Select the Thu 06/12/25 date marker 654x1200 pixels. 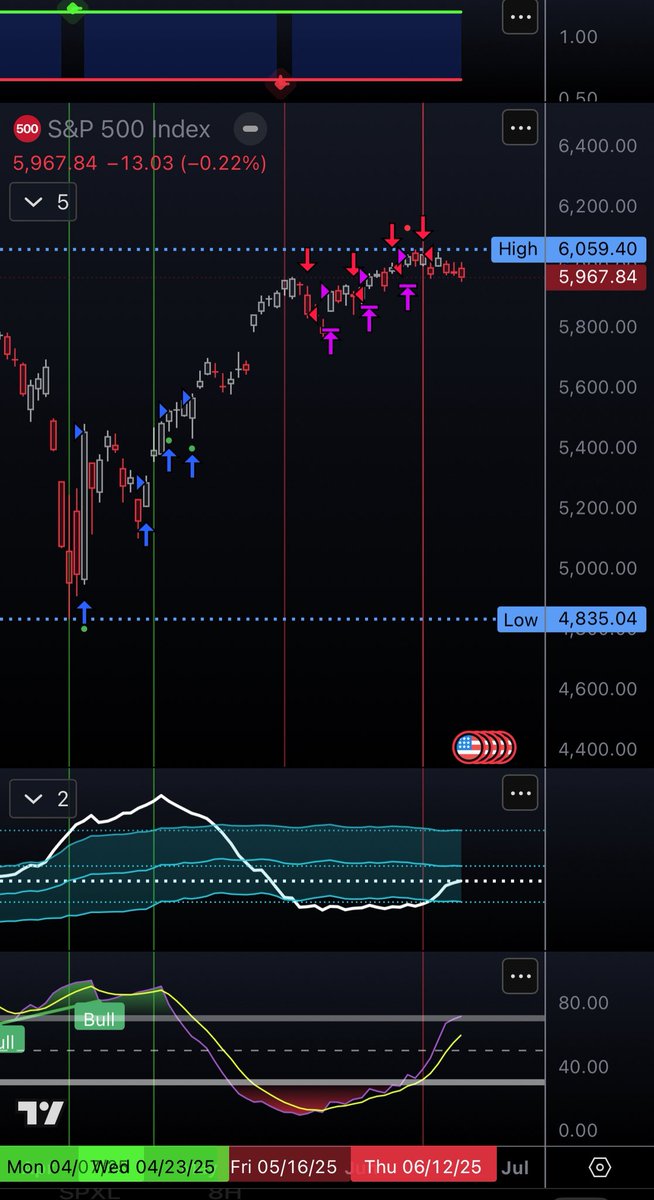[x=423, y=1167]
